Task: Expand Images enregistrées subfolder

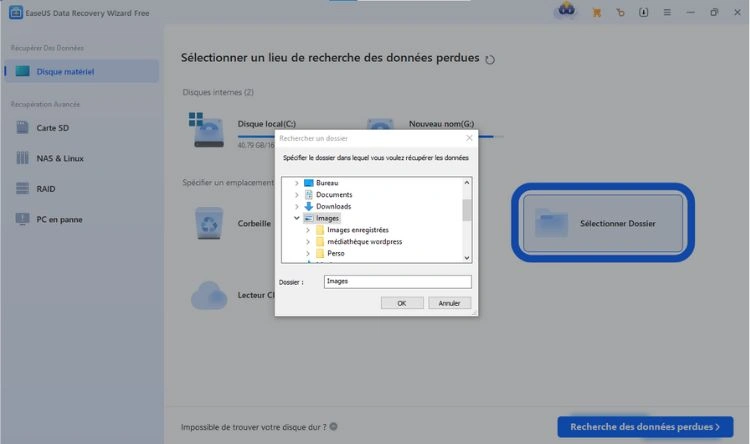Action: pyautogui.click(x=308, y=230)
